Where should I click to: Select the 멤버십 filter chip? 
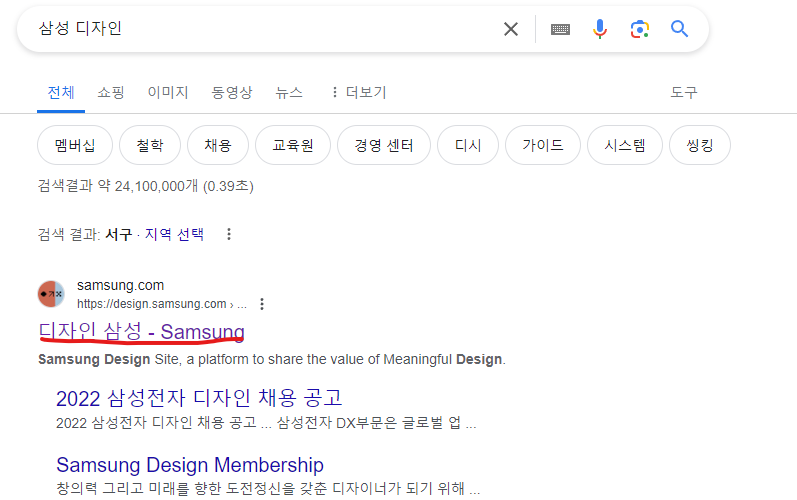75,145
